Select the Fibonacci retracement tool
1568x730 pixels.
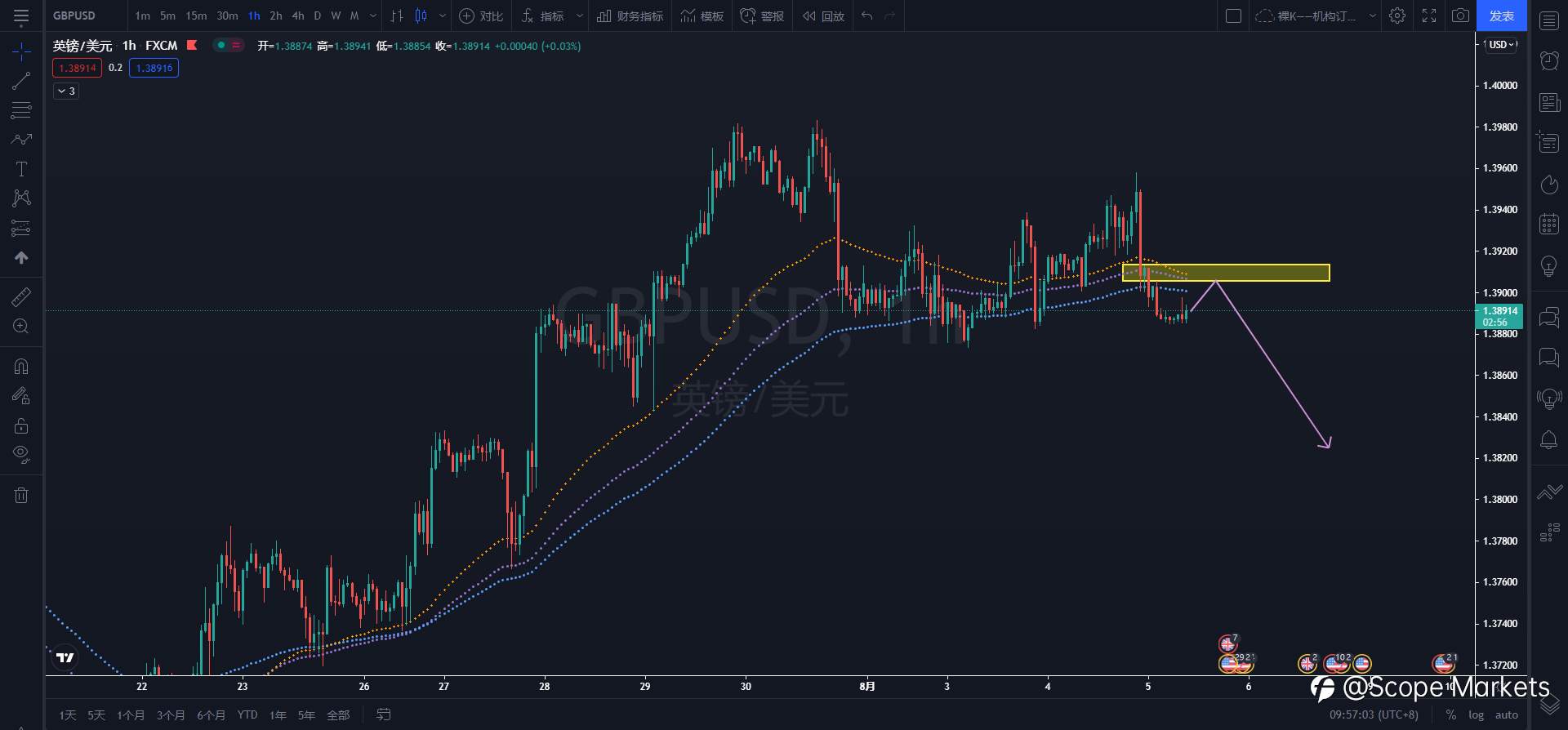pyautogui.click(x=21, y=109)
